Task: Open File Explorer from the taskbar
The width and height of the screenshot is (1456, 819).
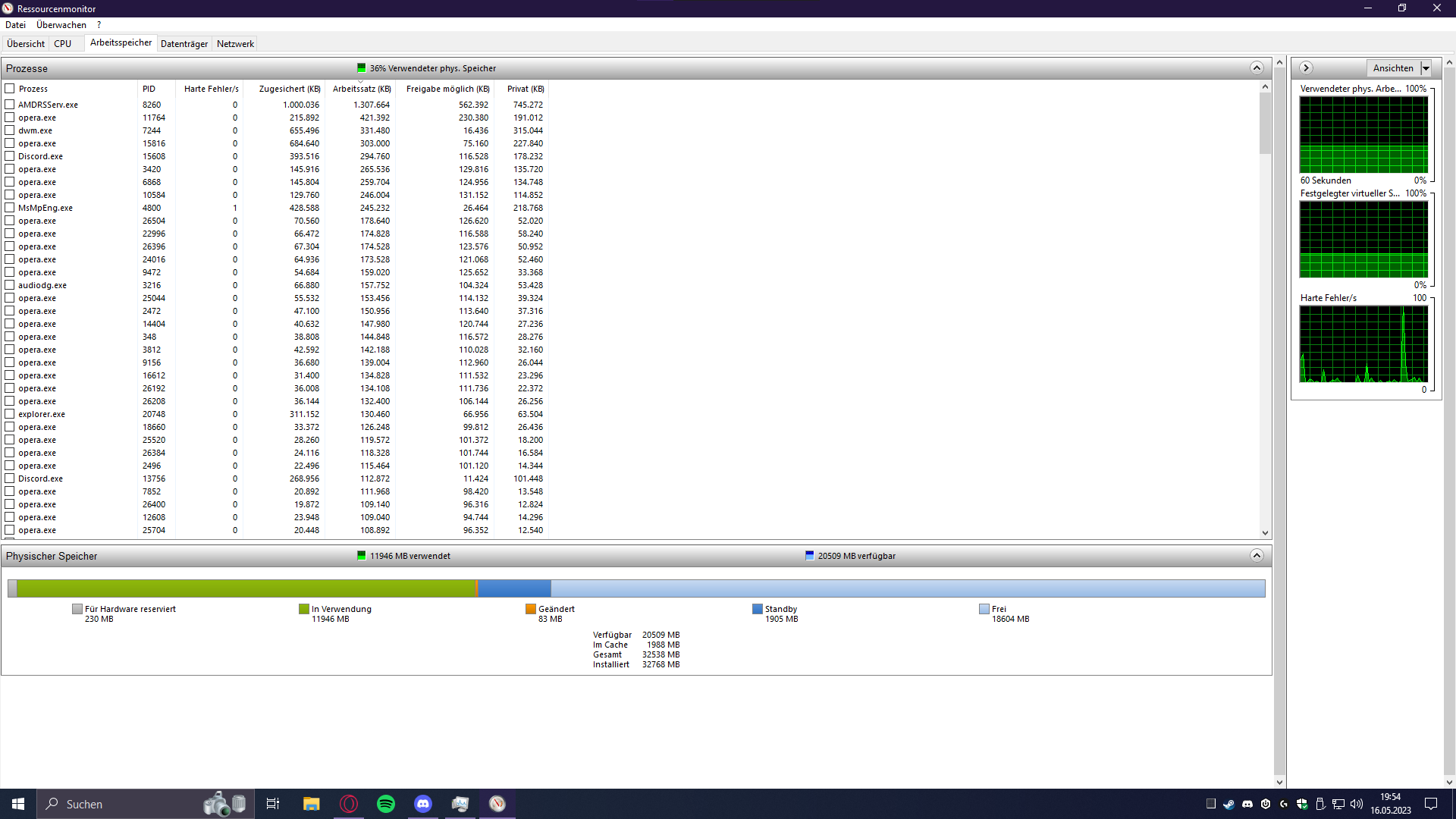Action: click(311, 804)
